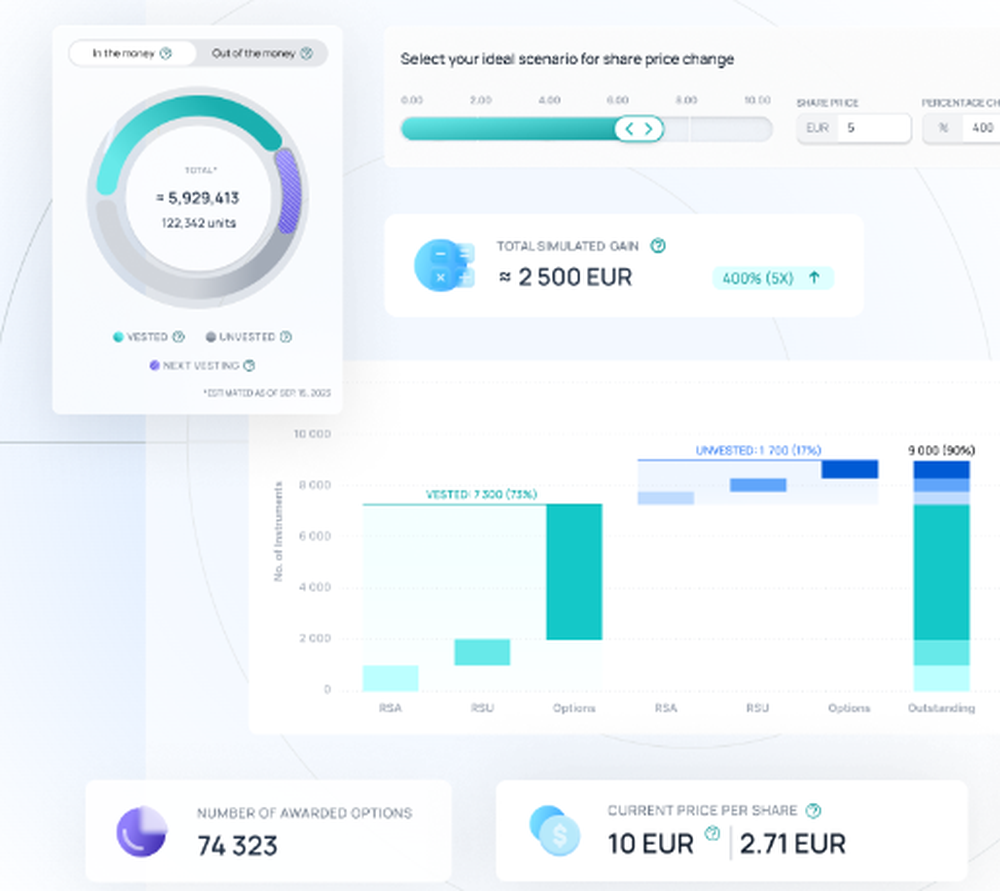Click the blue calculator icon

tap(443, 265)
